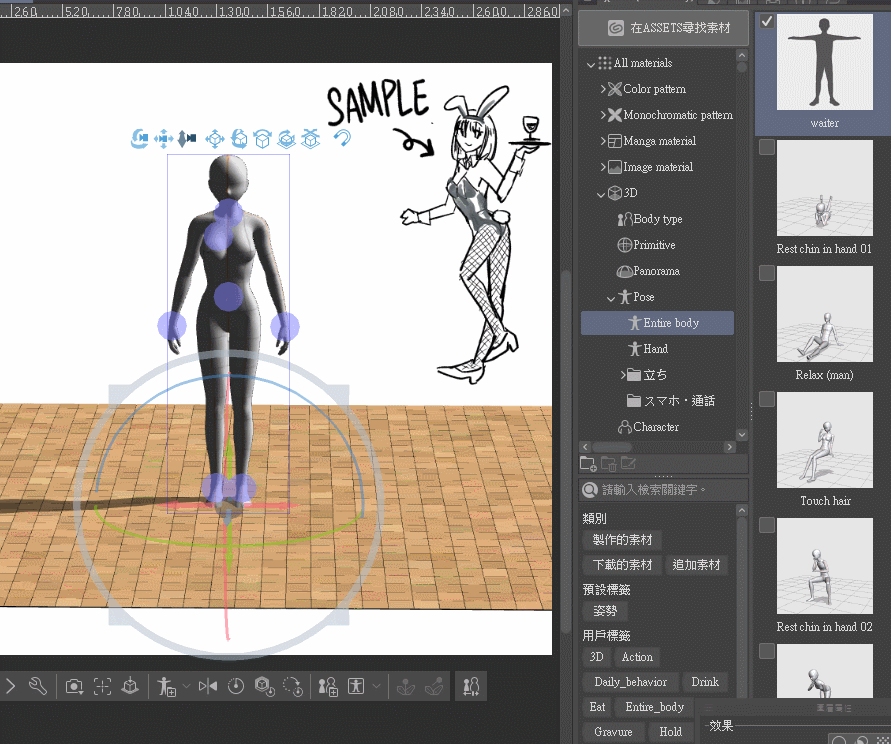Screen dimensions: 891x744
Task: Click the 3D object free-rotate manipulator icon
Action: click(239, 138)
